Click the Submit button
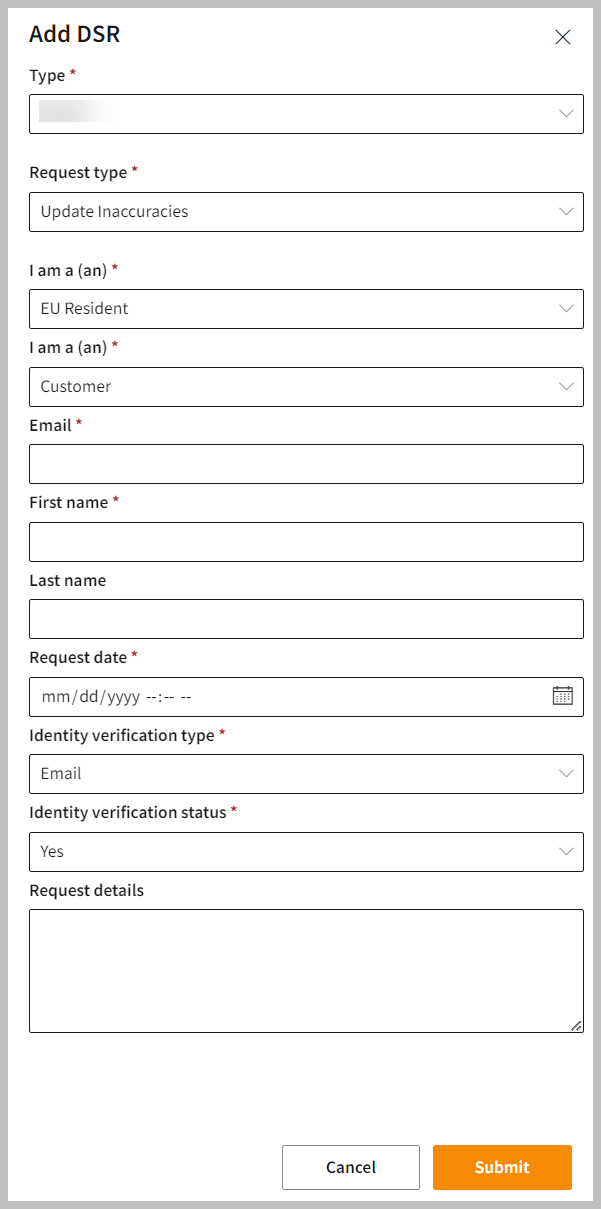 tap(501, 1167)
